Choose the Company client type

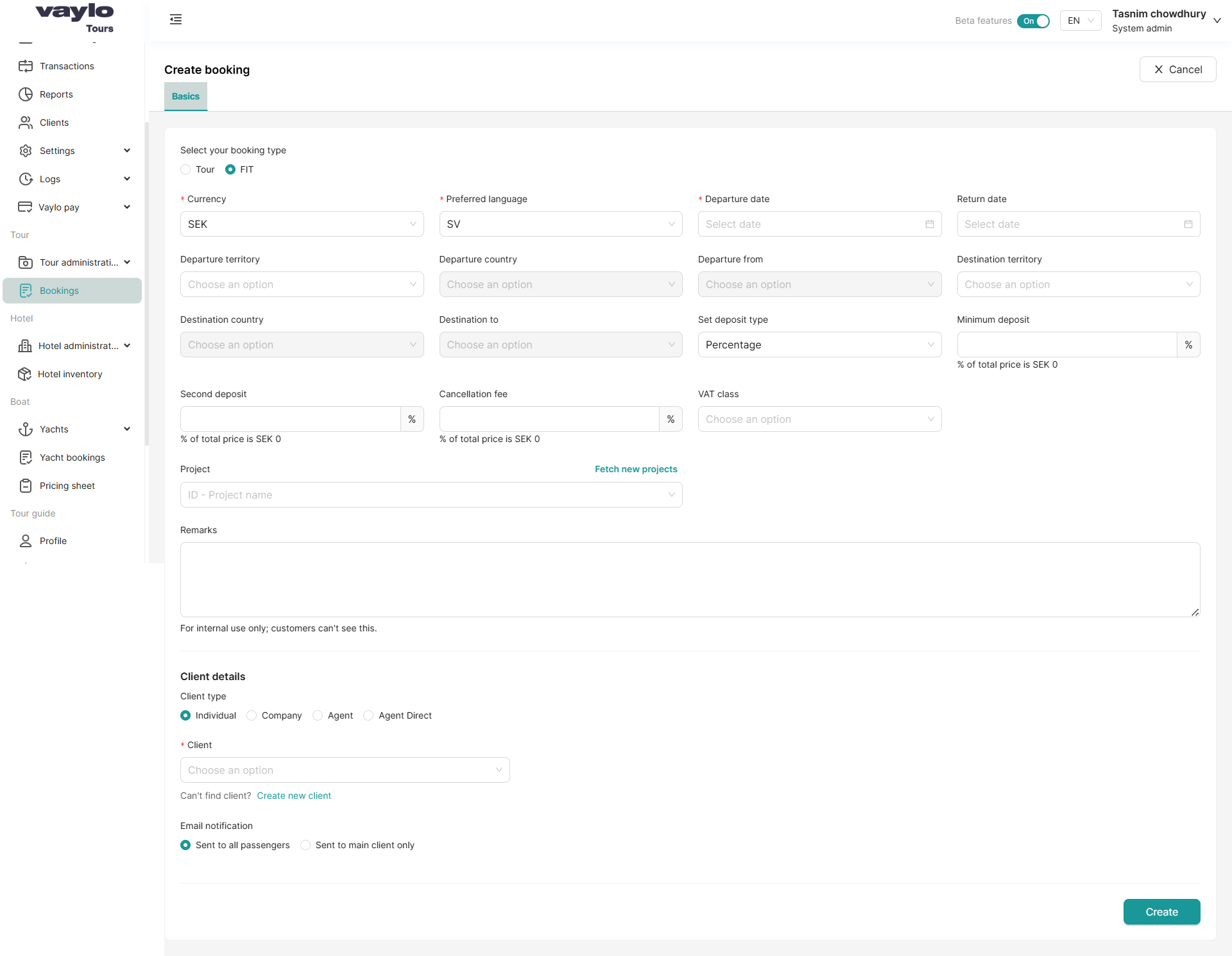(x=252, y=716)
